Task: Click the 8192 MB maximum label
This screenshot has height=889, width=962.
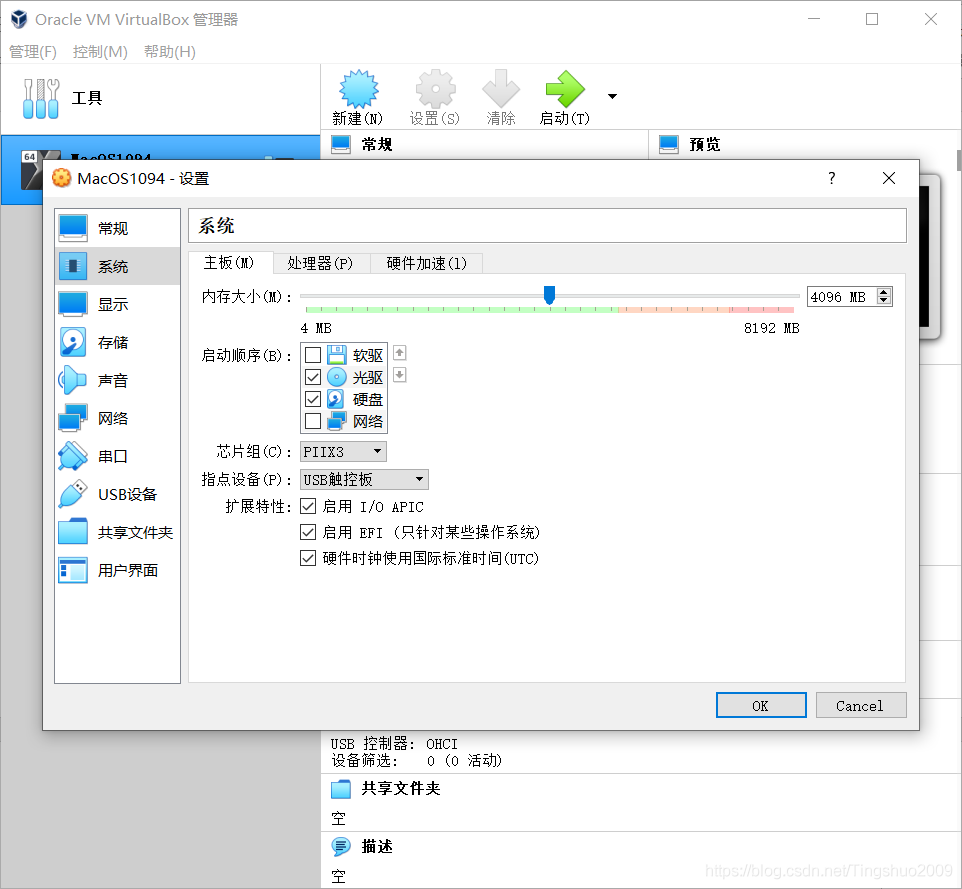Action: click(x=771, y=328)
